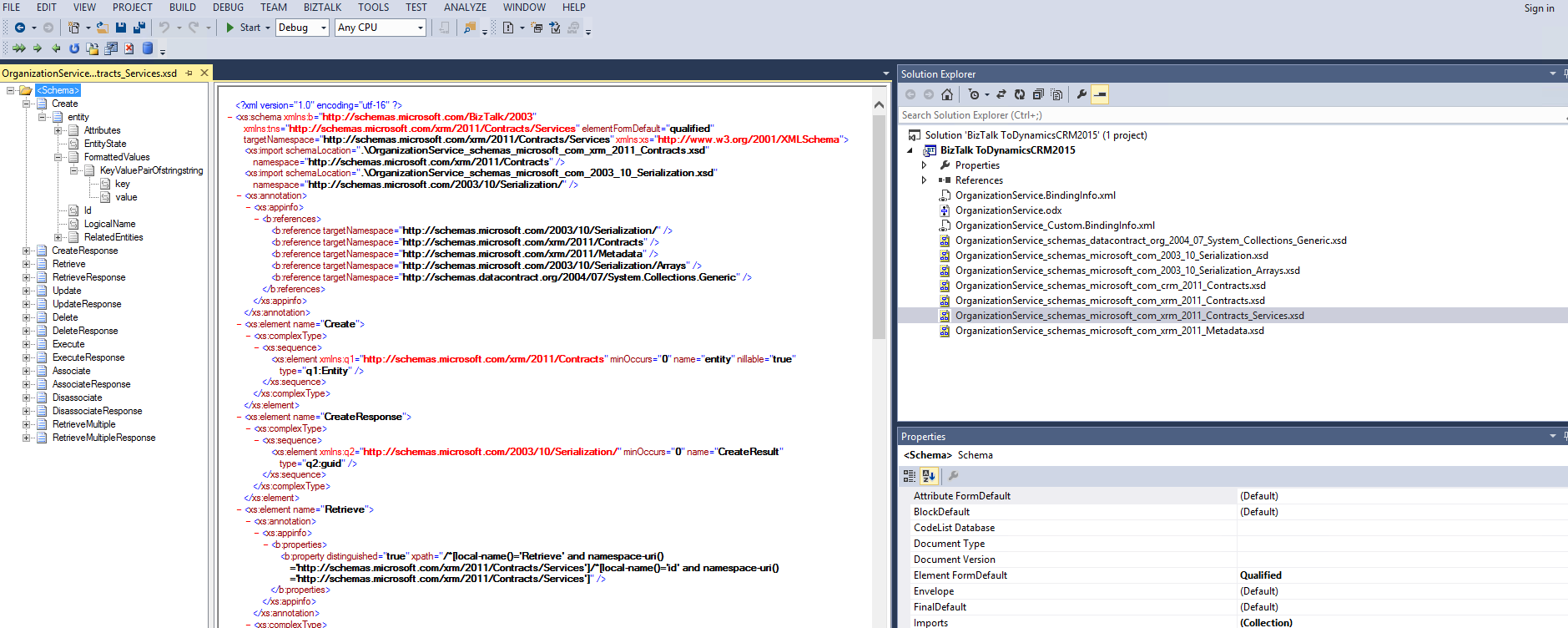This screenshot has height=628, width=1568.
Task: Open the Properties panel window options arrow
Action: tap(1552, 436)
